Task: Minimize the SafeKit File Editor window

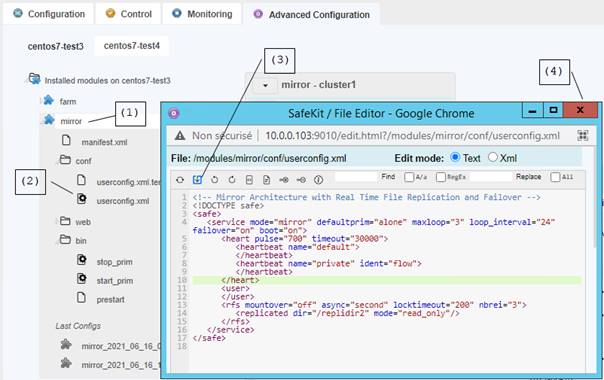Action: coord(533,110)
